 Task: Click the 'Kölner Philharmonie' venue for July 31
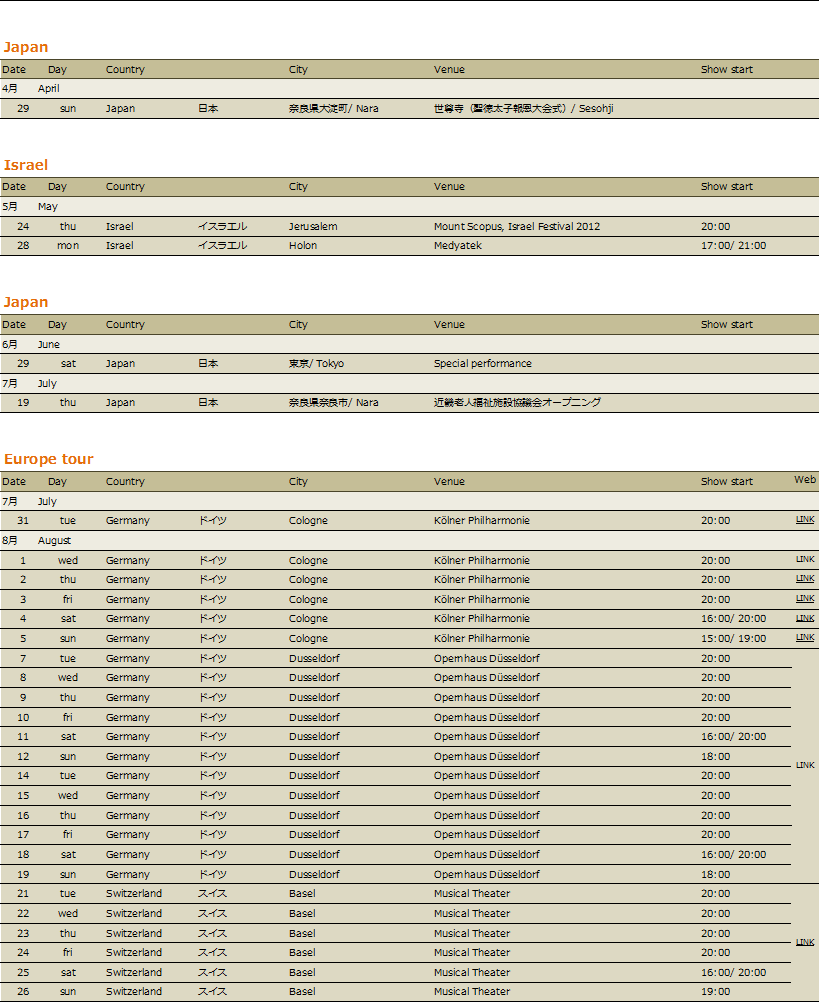tap(482, 521)
